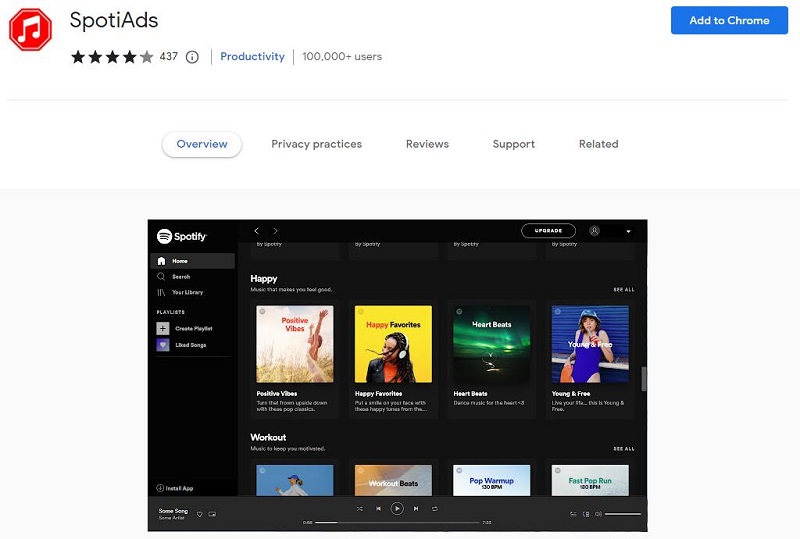Click SEE ALL for Workout section
Image resolution: width=800 pixels, height=539 pixels.
click(623, 449)
